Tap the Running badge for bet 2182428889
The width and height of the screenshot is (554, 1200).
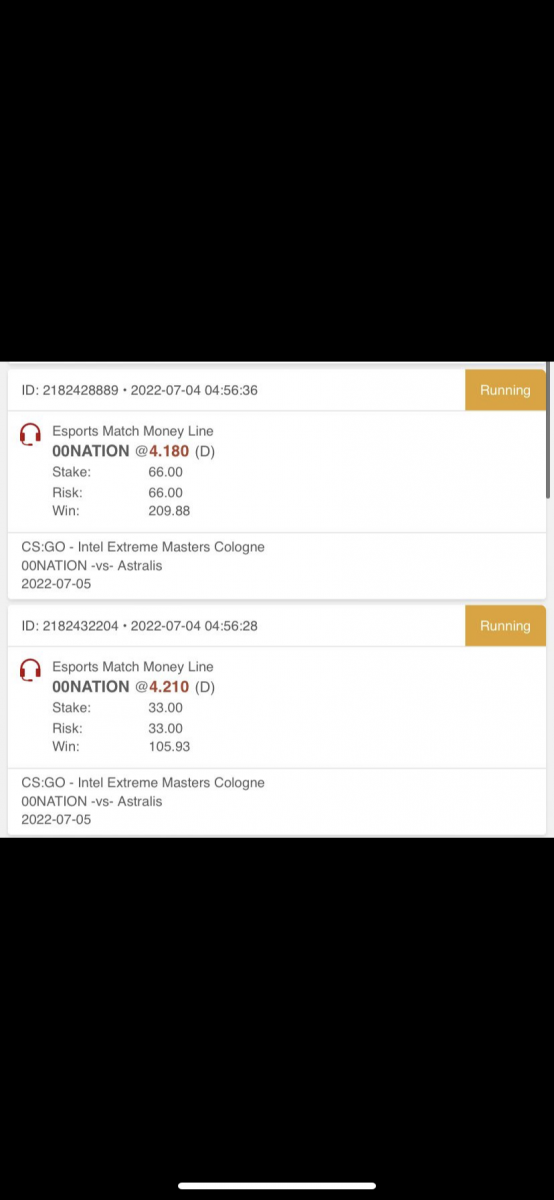(x=505, y=390)
